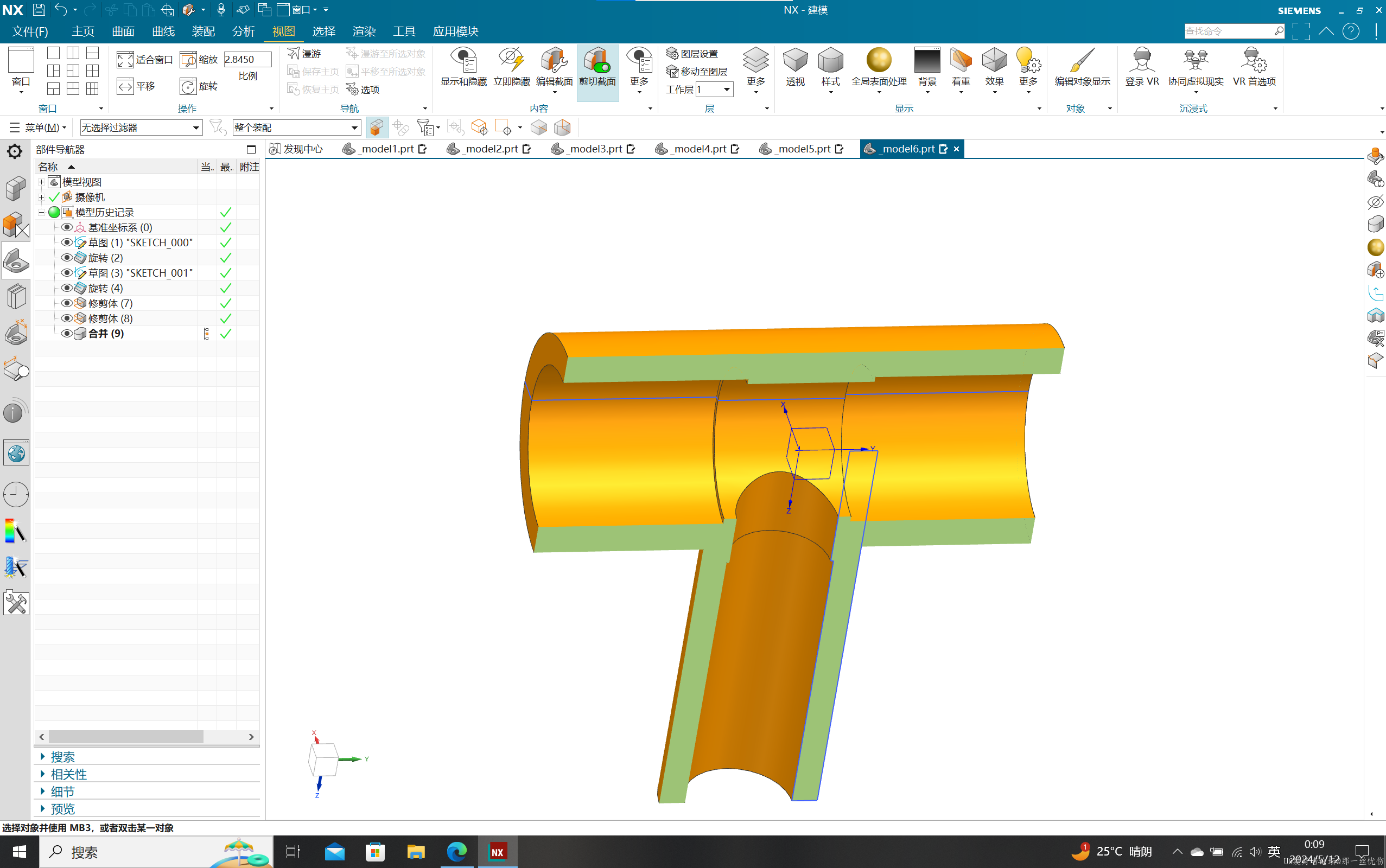Click the Login VR (登录 VR) icon
The width and height of the screenshot is (1386, 868).
point(1141,60)
